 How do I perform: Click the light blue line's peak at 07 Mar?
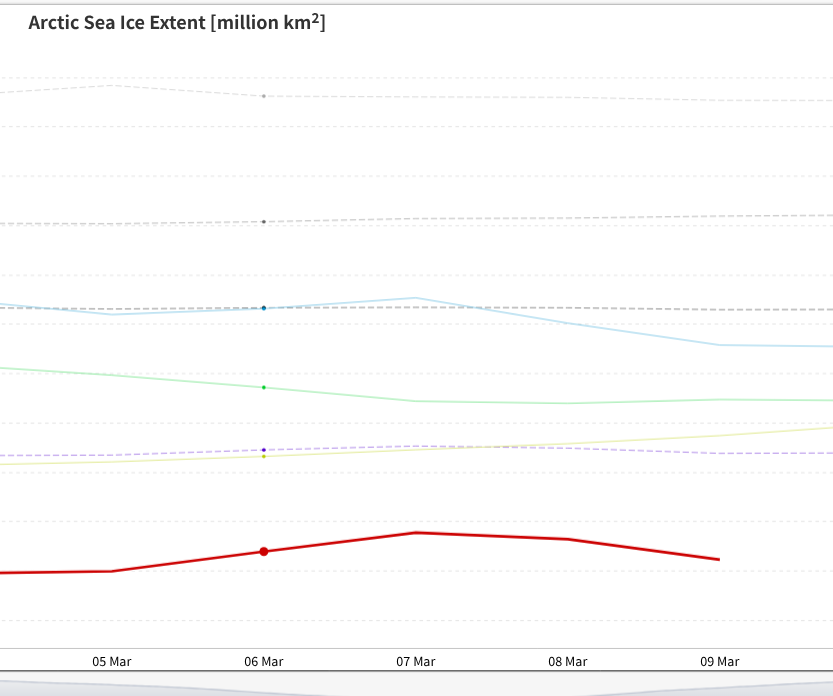click(416, 297)
